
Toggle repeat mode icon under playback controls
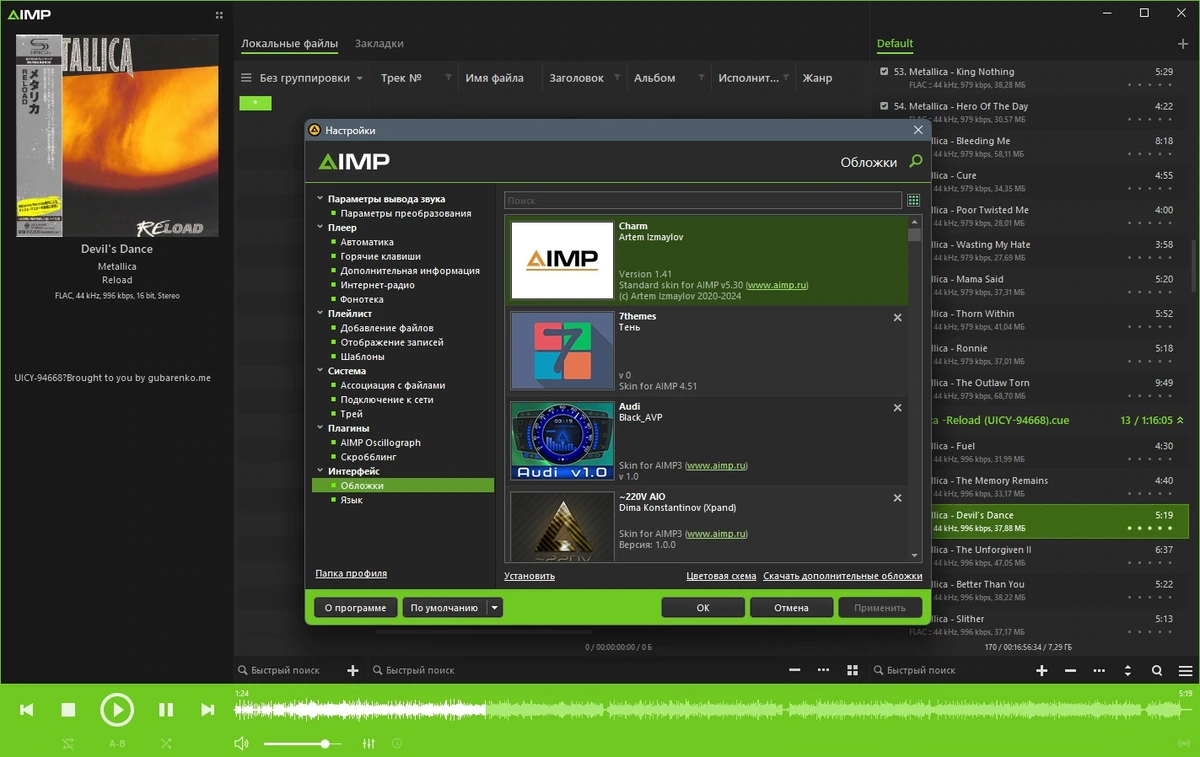pos(68,744)
